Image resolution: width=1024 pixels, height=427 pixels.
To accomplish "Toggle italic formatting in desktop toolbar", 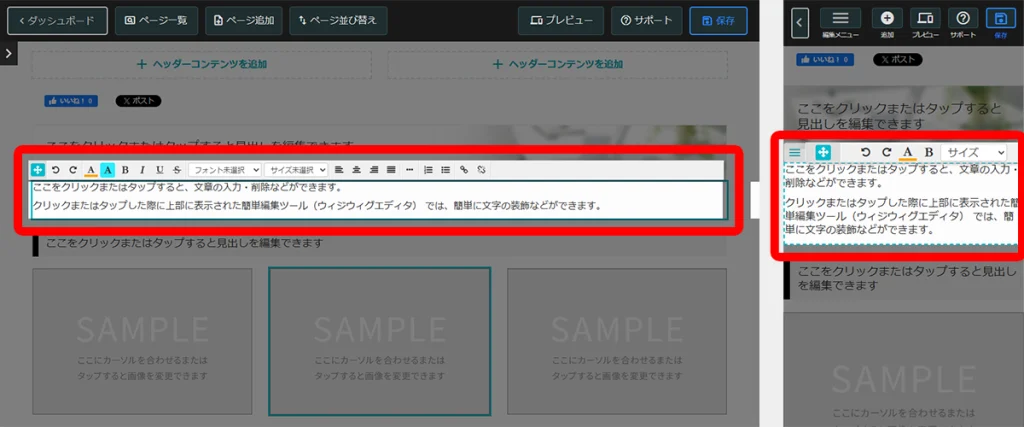I will [x=142, y=170].
